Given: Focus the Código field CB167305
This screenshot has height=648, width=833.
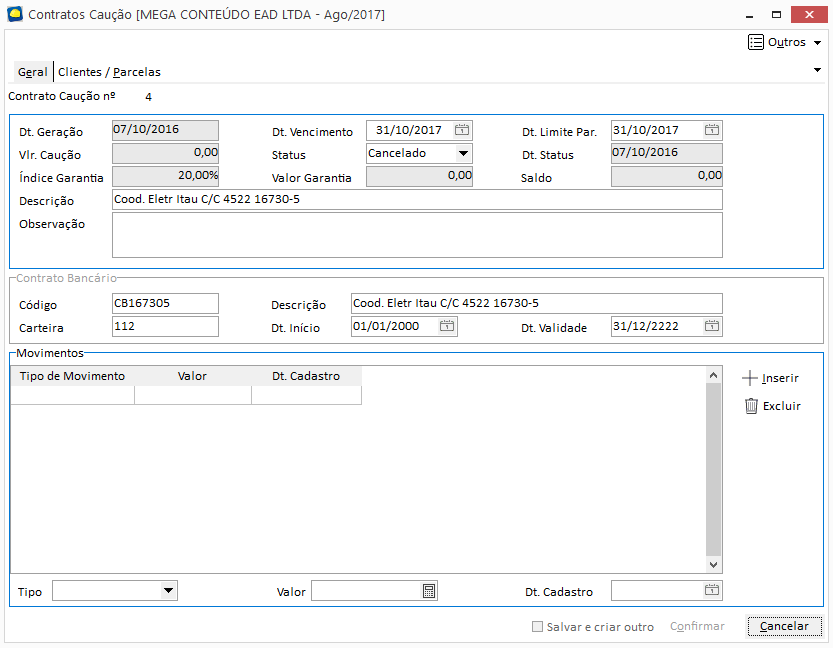Looking at the screenshot, I should point(165,303).
